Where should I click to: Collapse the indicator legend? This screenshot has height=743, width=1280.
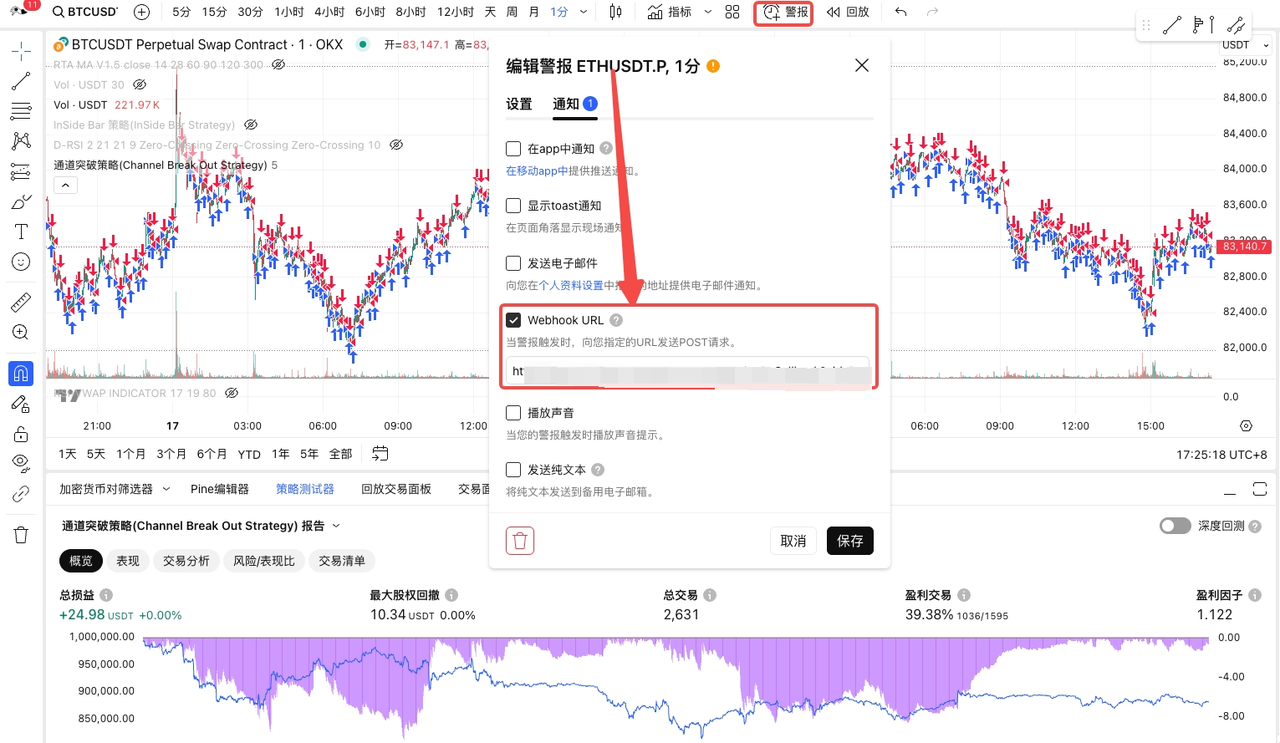[x=65, y=185]
